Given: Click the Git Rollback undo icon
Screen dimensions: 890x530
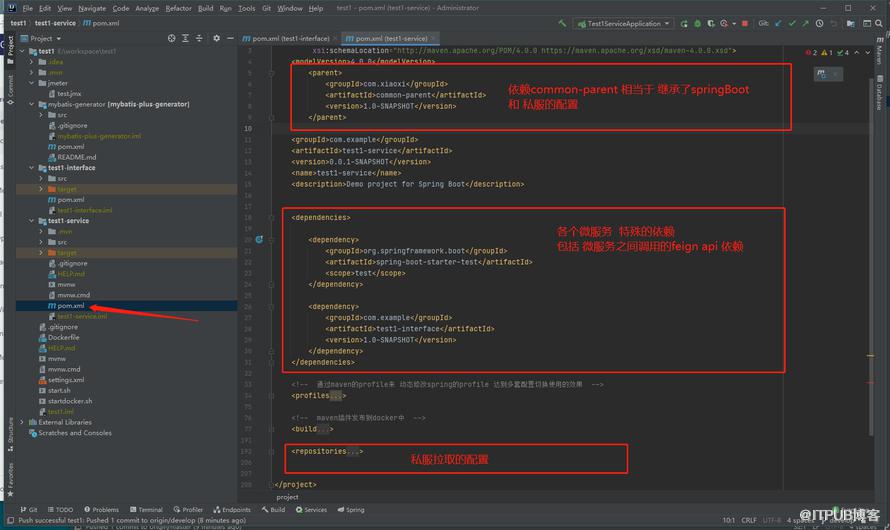Looking at the screenshot, I should click(833, 23).
